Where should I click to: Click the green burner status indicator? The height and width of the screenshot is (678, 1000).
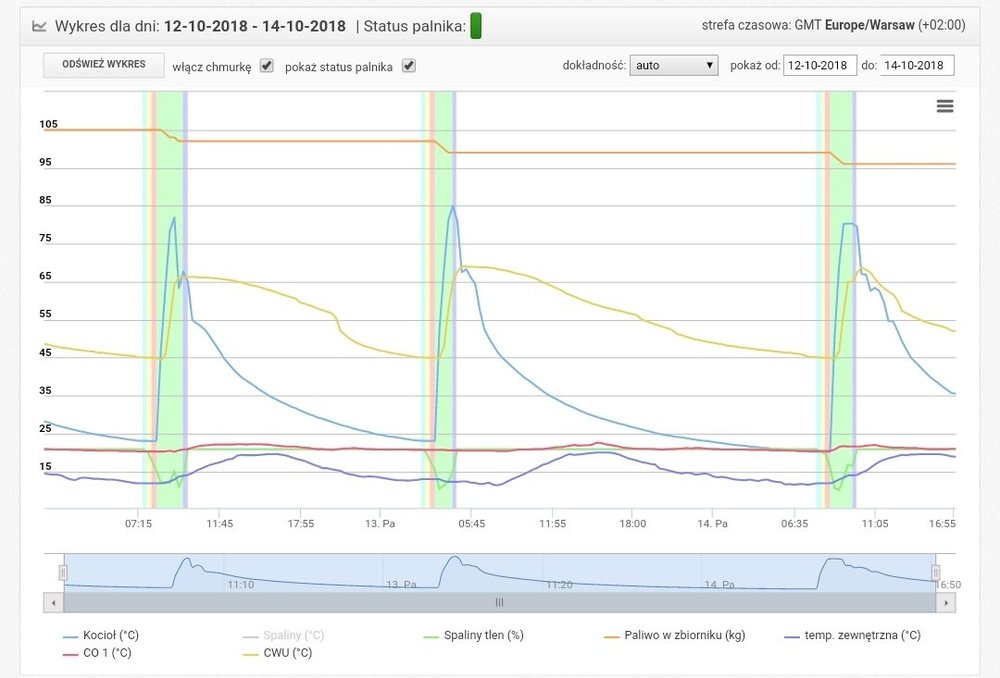coord(476,26)
